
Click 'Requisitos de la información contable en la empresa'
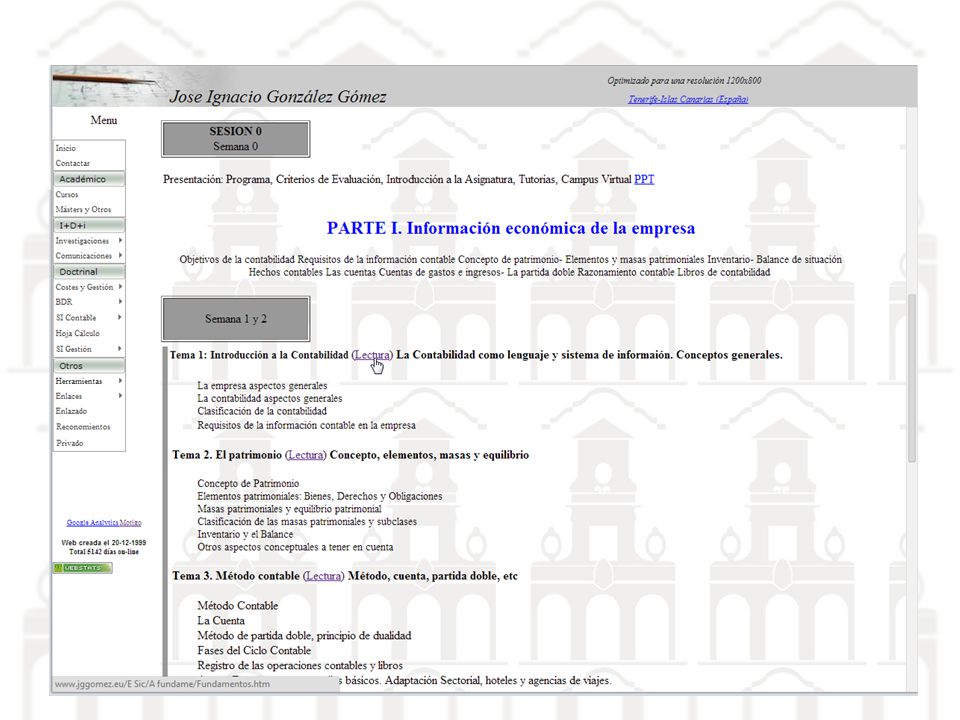(306, 426)
